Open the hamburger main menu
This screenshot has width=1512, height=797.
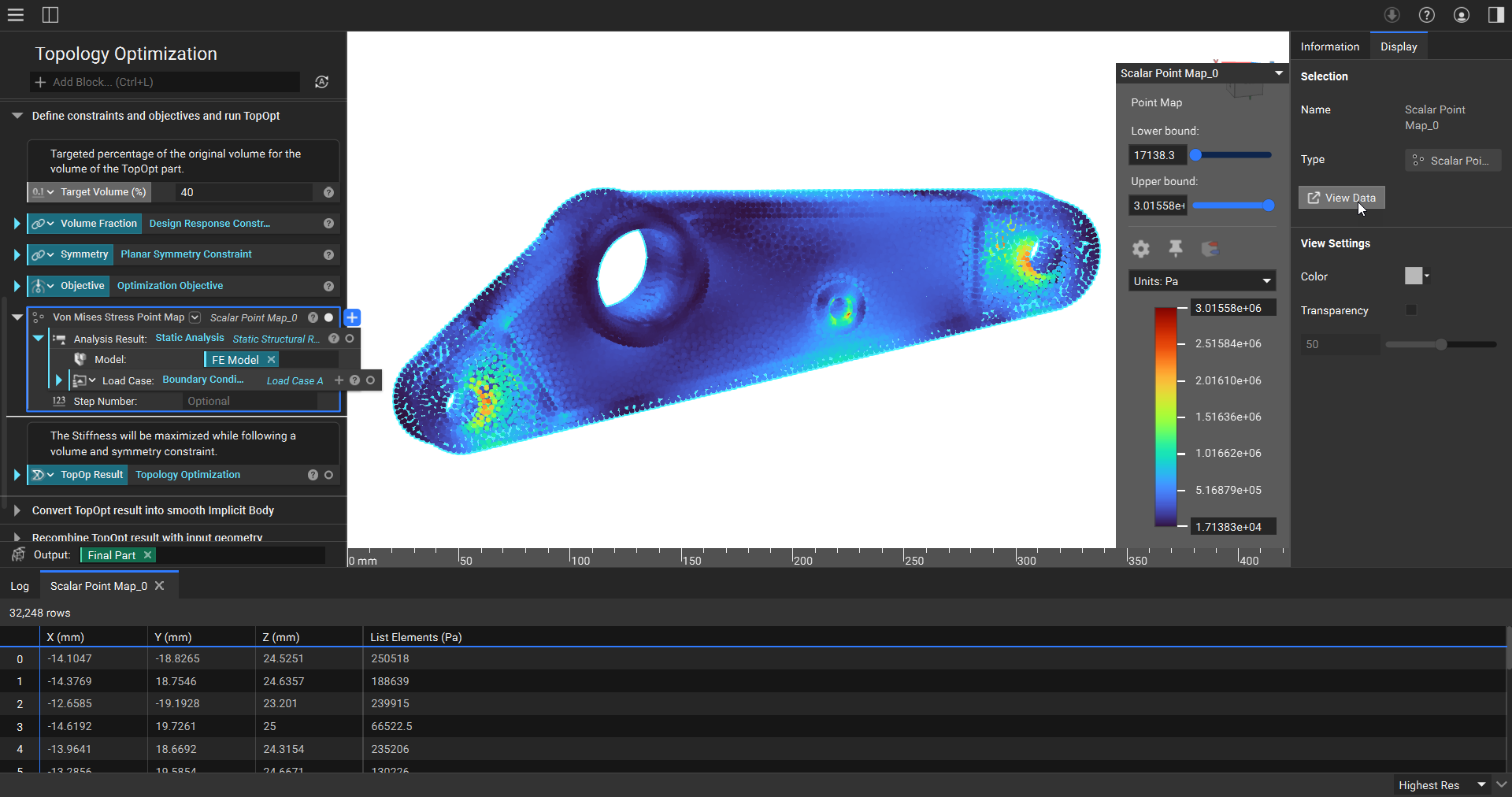(16, 15)
